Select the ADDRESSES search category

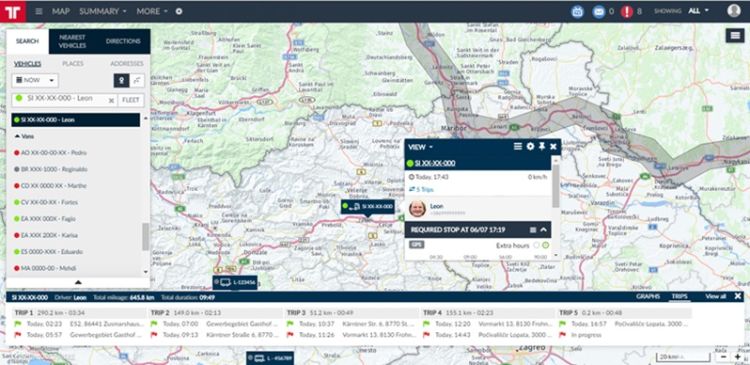coord(127,64)
